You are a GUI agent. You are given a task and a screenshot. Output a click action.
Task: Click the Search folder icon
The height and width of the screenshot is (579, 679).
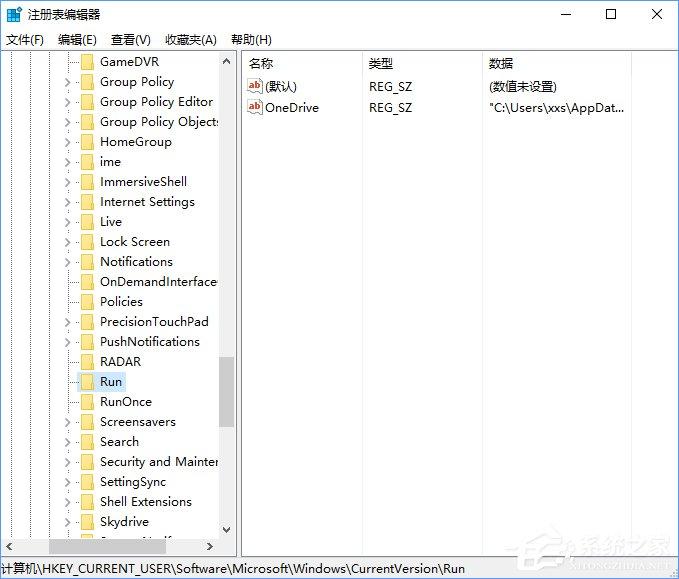(87, 442)
